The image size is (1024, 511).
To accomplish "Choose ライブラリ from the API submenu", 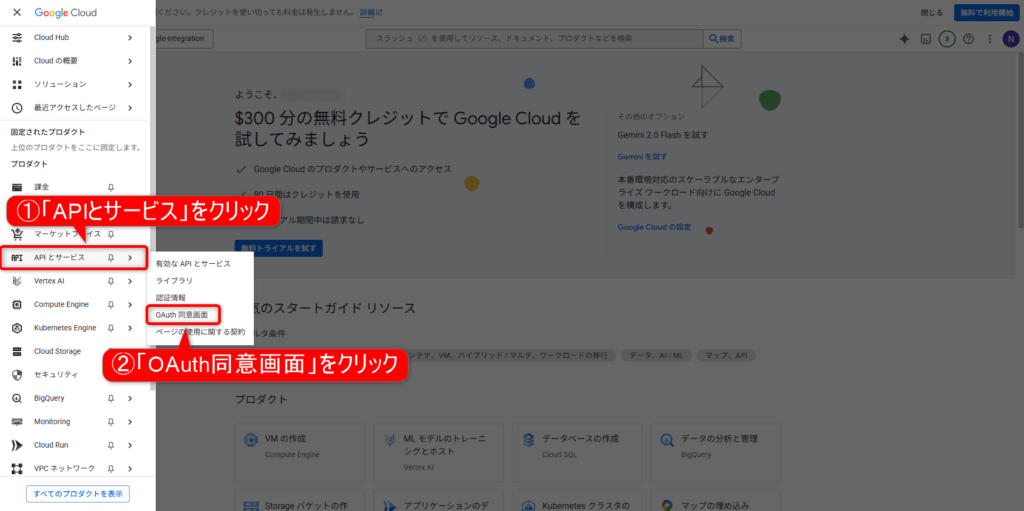I will pyautogui.click(x=175, y=281).
